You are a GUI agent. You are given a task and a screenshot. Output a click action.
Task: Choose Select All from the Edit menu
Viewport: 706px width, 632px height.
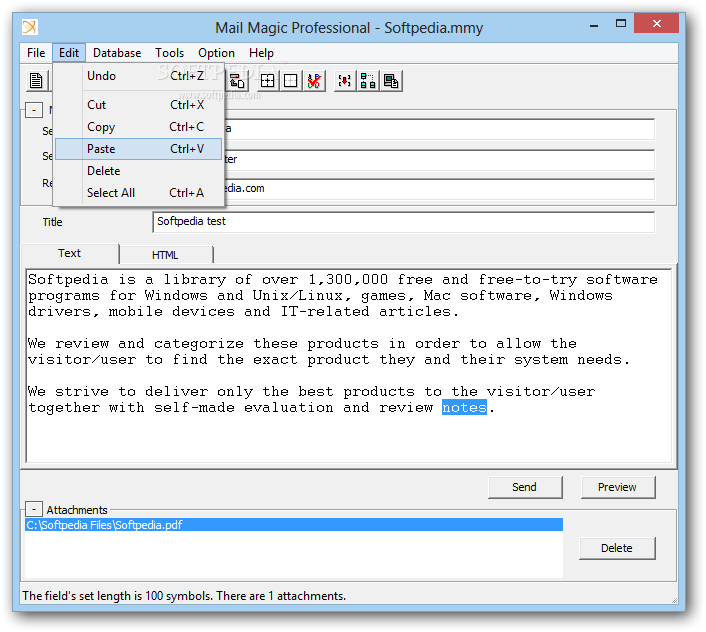click(139, 193)
